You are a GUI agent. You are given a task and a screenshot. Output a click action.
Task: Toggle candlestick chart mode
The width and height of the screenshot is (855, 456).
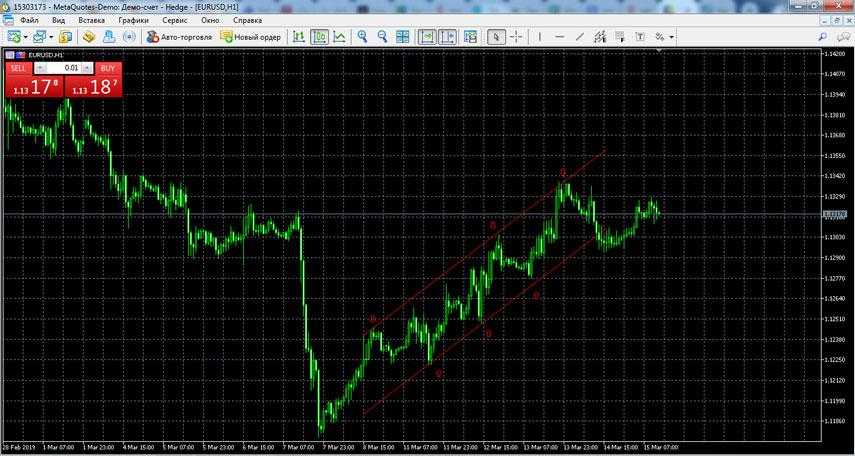click(x=319, y=37)
